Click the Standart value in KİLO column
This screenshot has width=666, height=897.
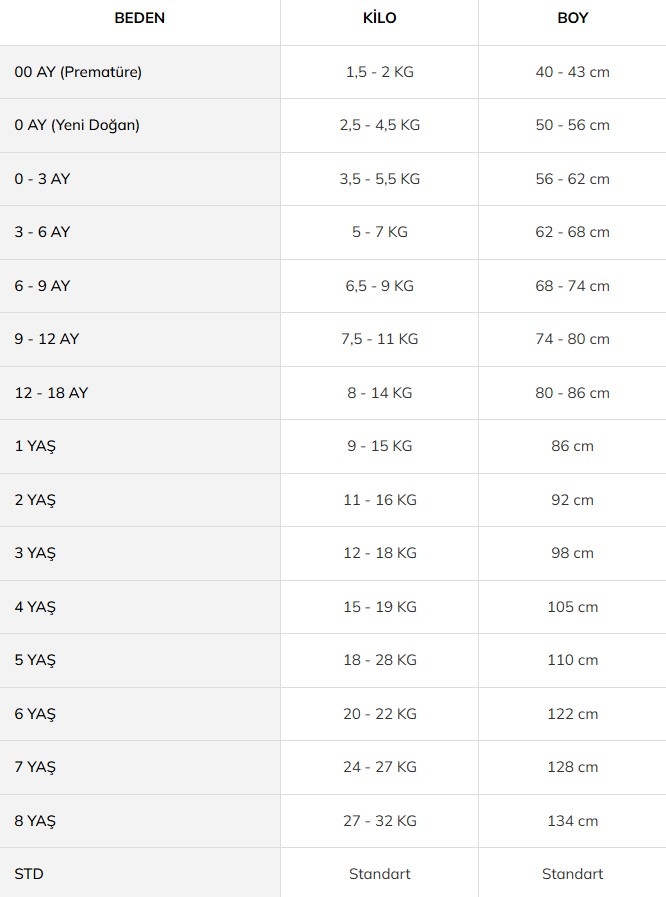click(379, 874)
